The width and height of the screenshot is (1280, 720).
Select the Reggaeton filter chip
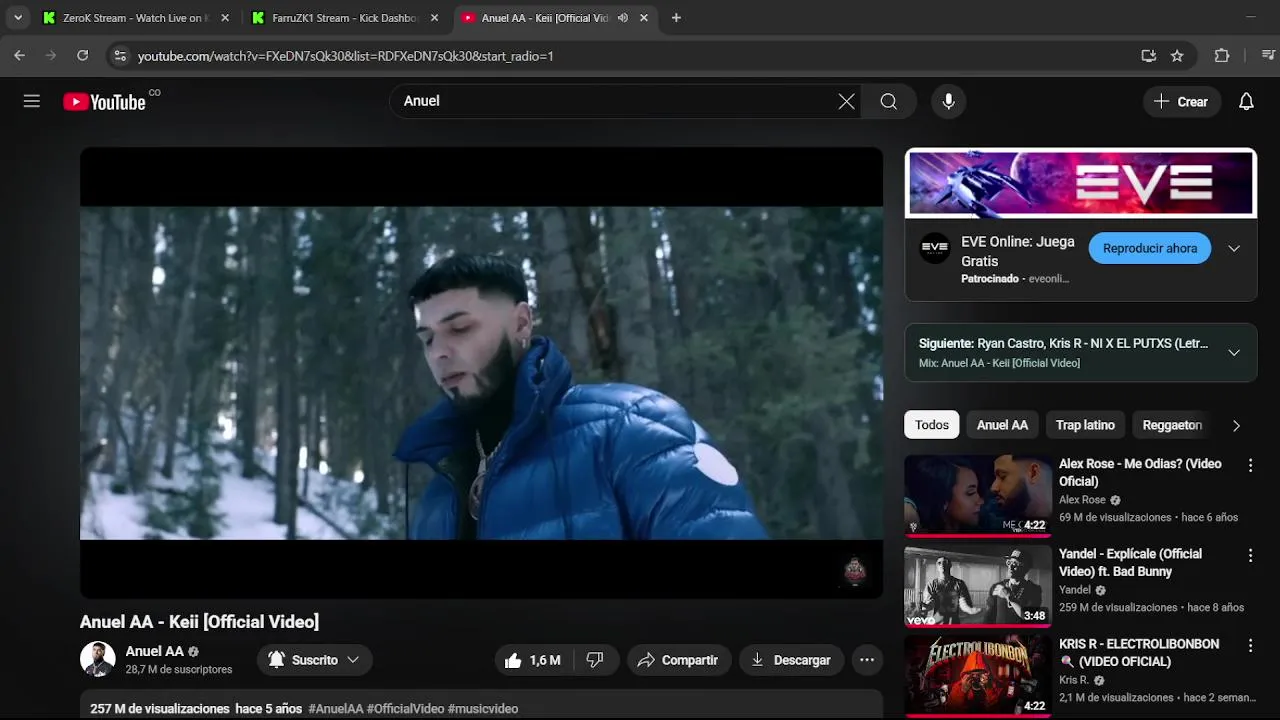(1172, 425)
